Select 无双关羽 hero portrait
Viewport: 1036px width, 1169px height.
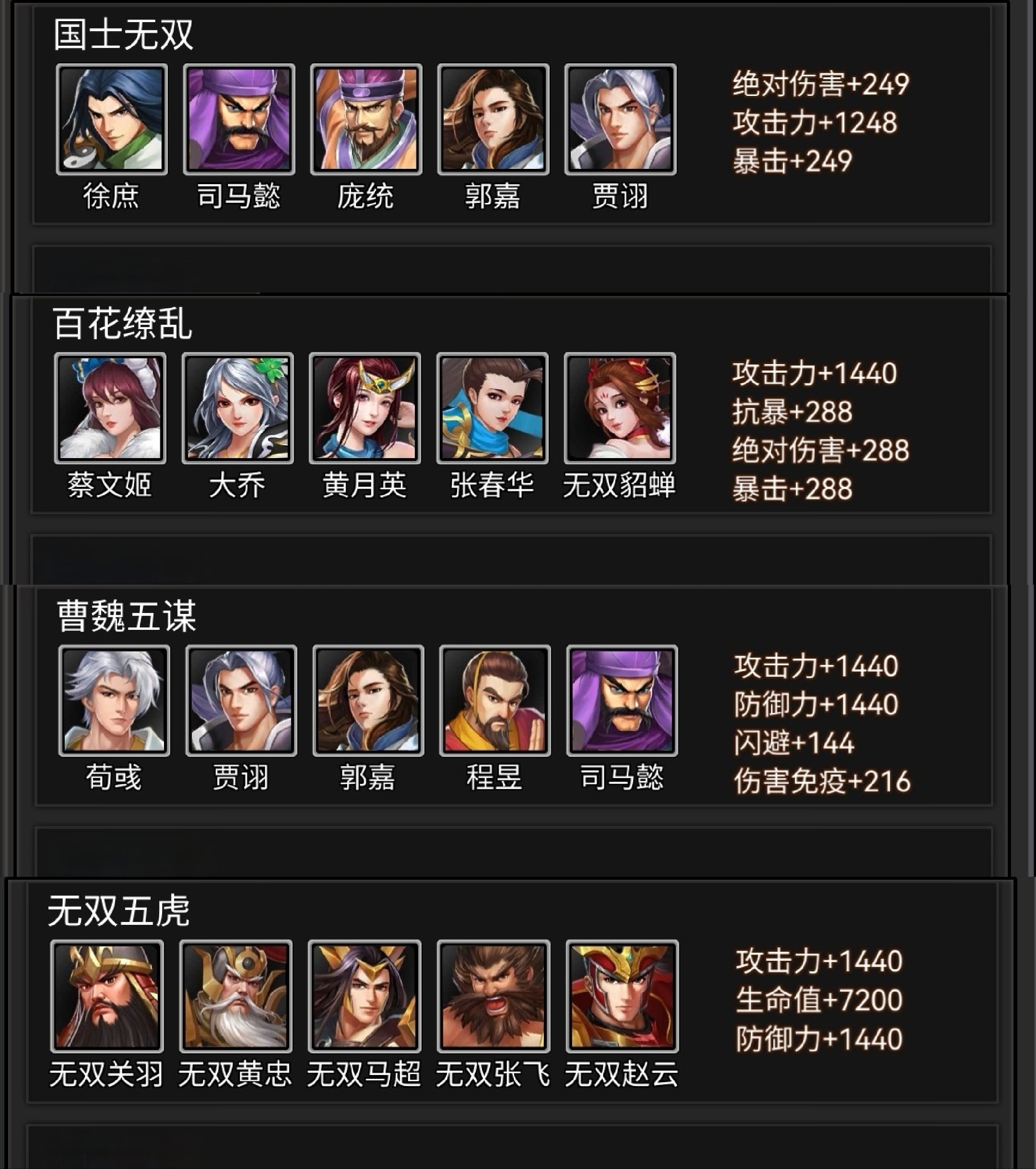pos(107,996)
